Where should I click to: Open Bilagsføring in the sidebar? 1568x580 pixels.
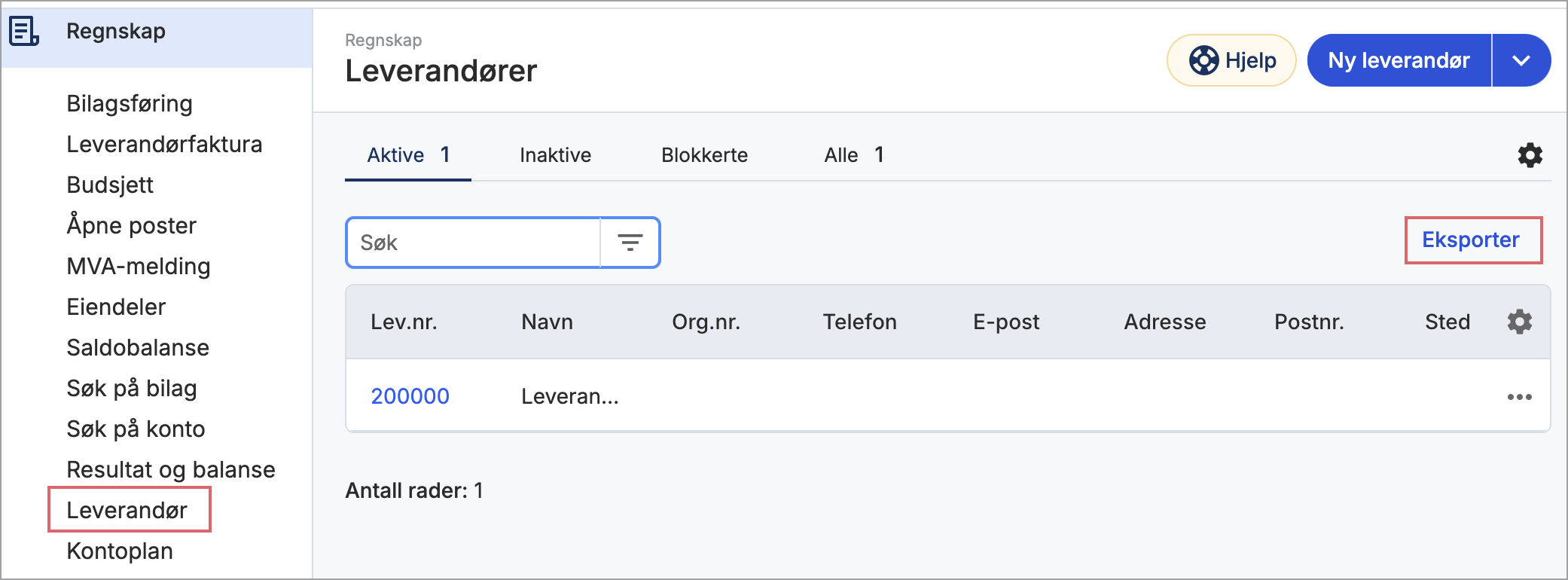click(130, 103)
